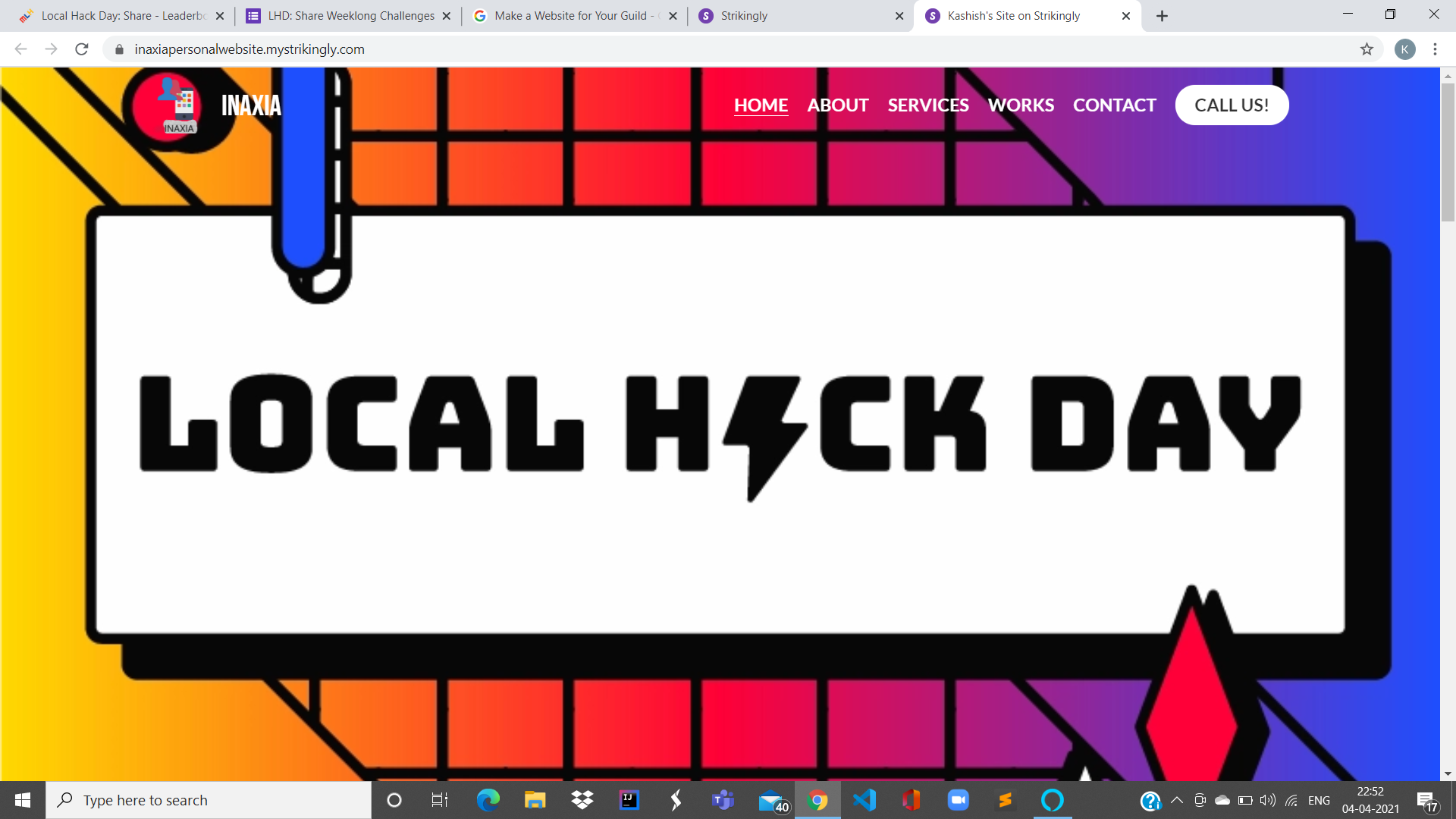Open Chrome customize menu (three dots)
1456x819 pixels.
tap(1435, 49)
